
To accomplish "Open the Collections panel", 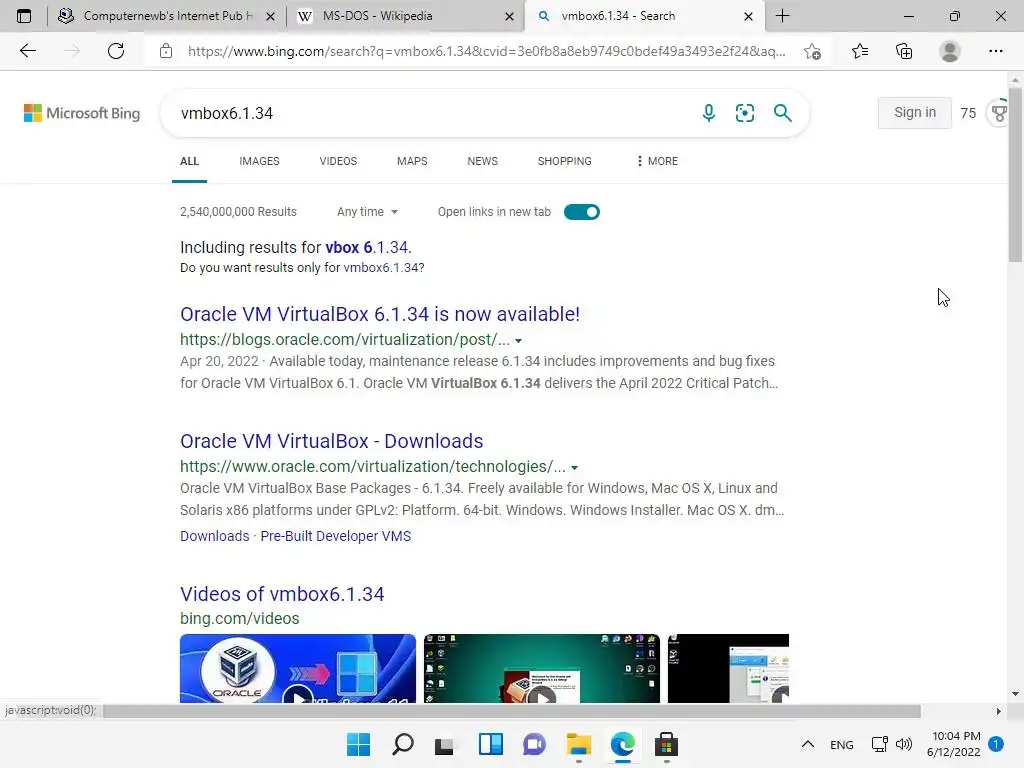I will coord(904,51).
